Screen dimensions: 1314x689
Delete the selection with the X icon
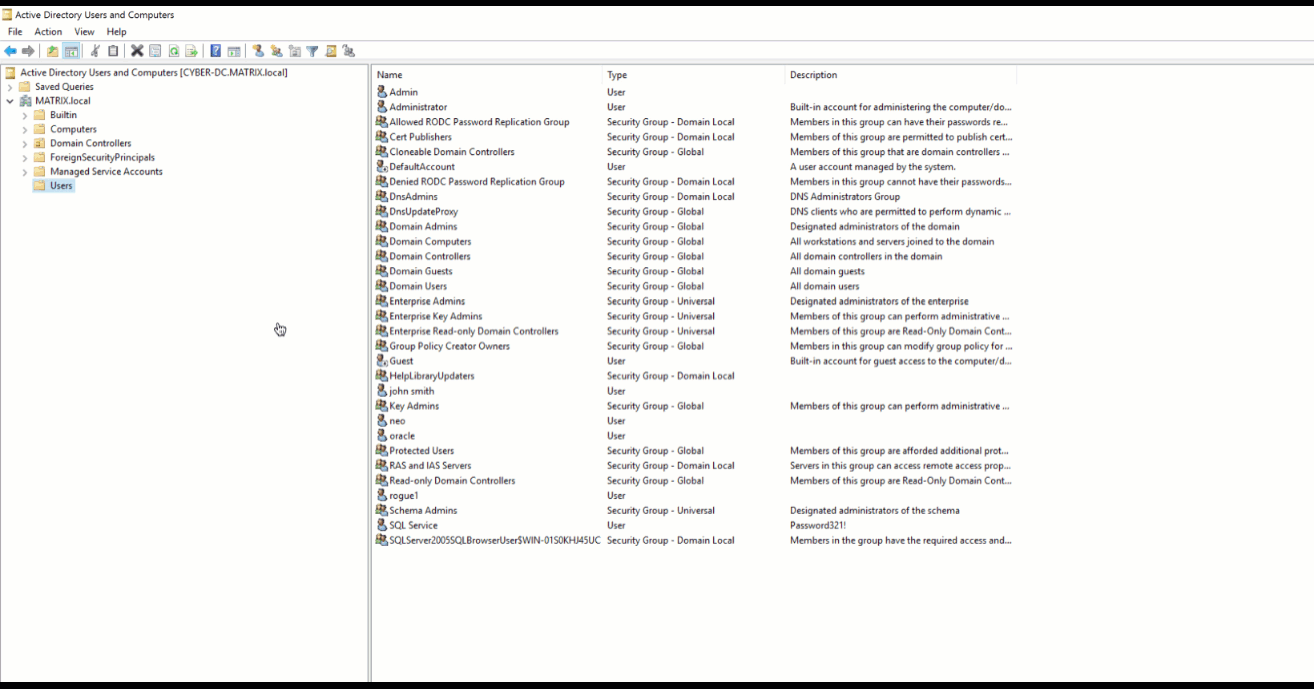(137, 51)
